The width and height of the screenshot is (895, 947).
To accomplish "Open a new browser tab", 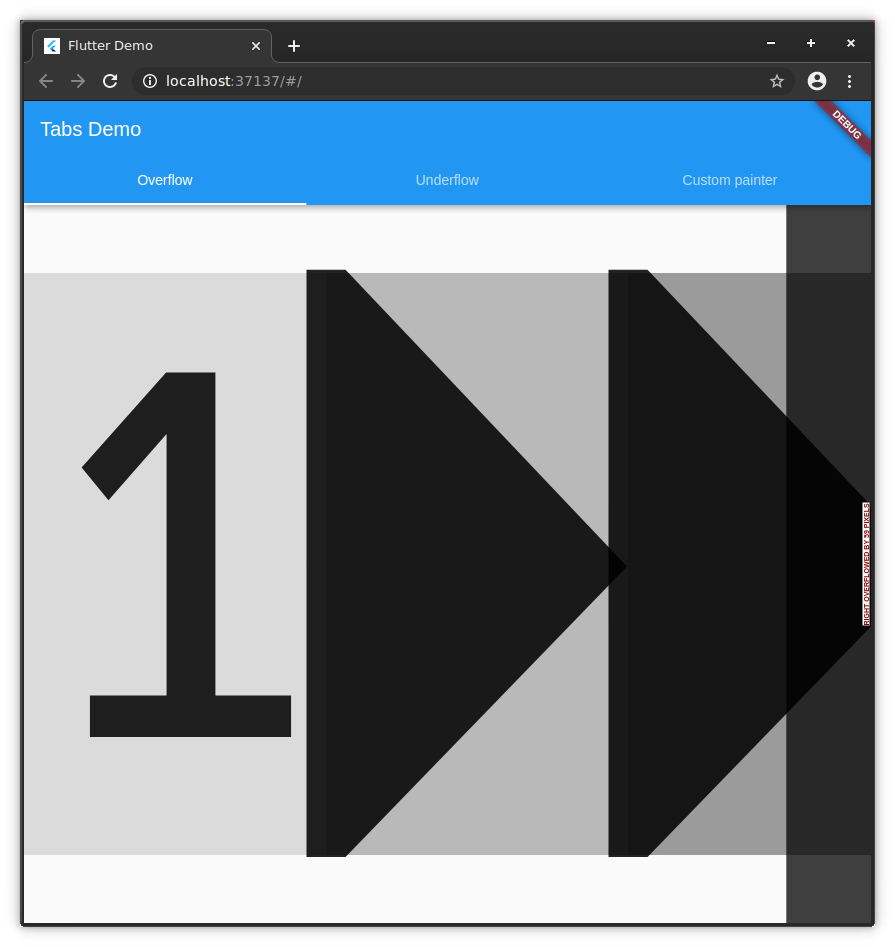I will pyautogui.click(x=293, y=45).
